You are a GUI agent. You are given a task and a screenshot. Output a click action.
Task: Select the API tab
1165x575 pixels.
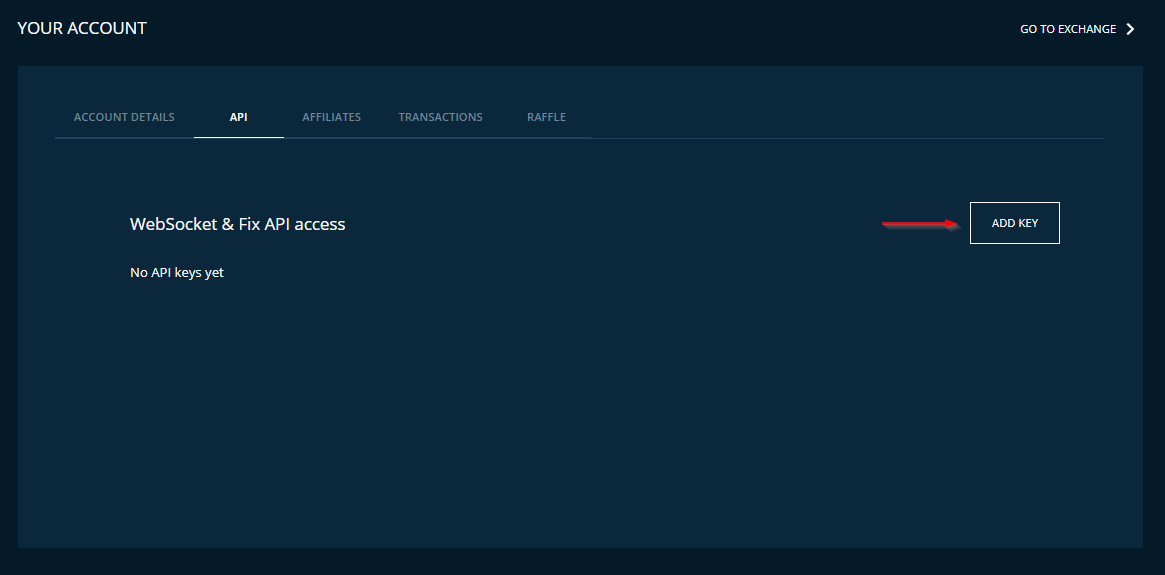pyautogui.click(x=238, y=117)
